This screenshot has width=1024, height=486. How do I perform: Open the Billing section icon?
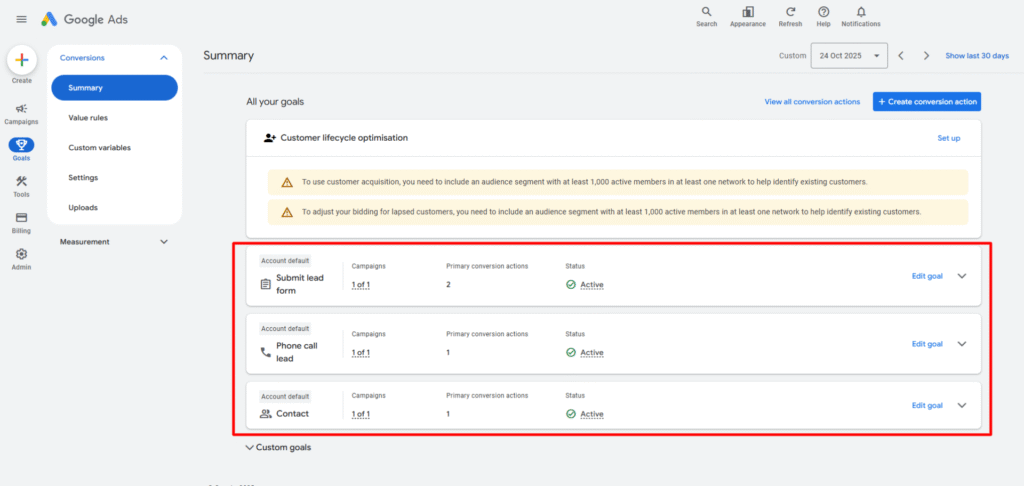tap(21, 218)
